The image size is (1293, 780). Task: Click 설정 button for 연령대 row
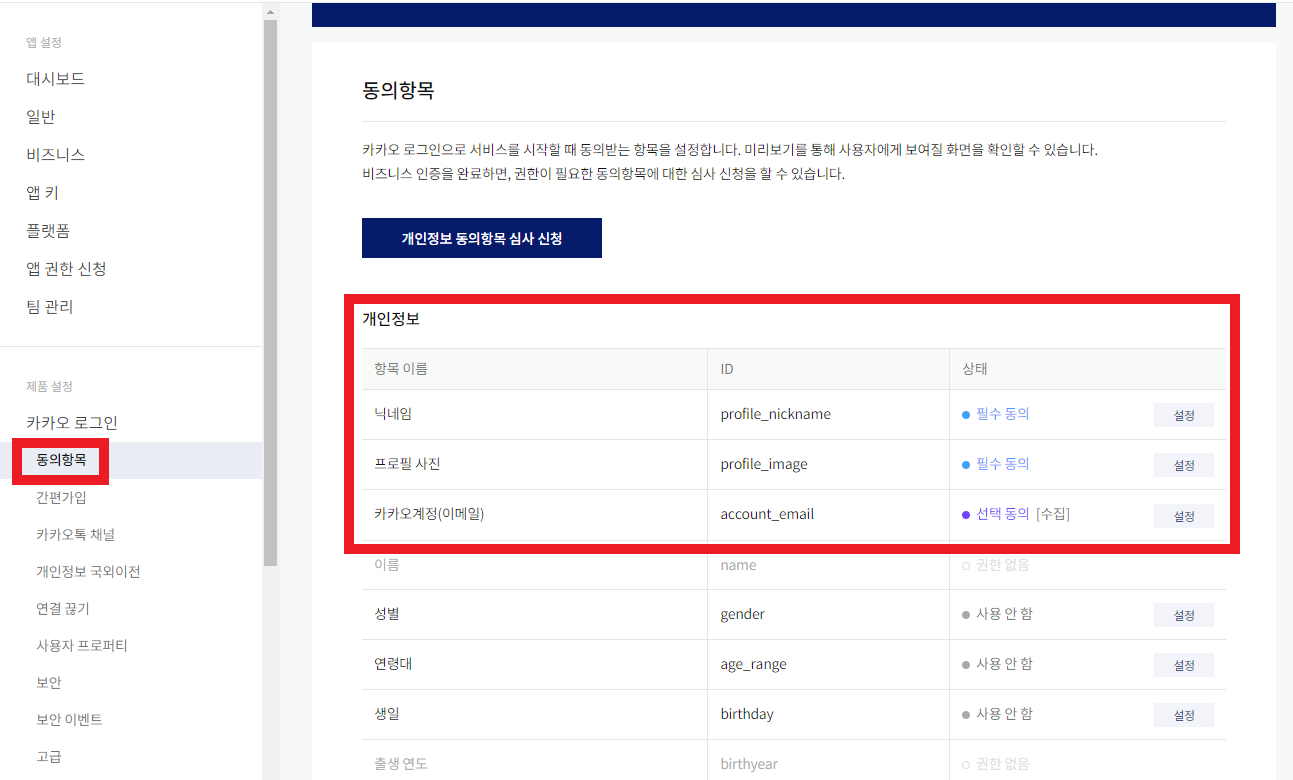coord(1184,665)
